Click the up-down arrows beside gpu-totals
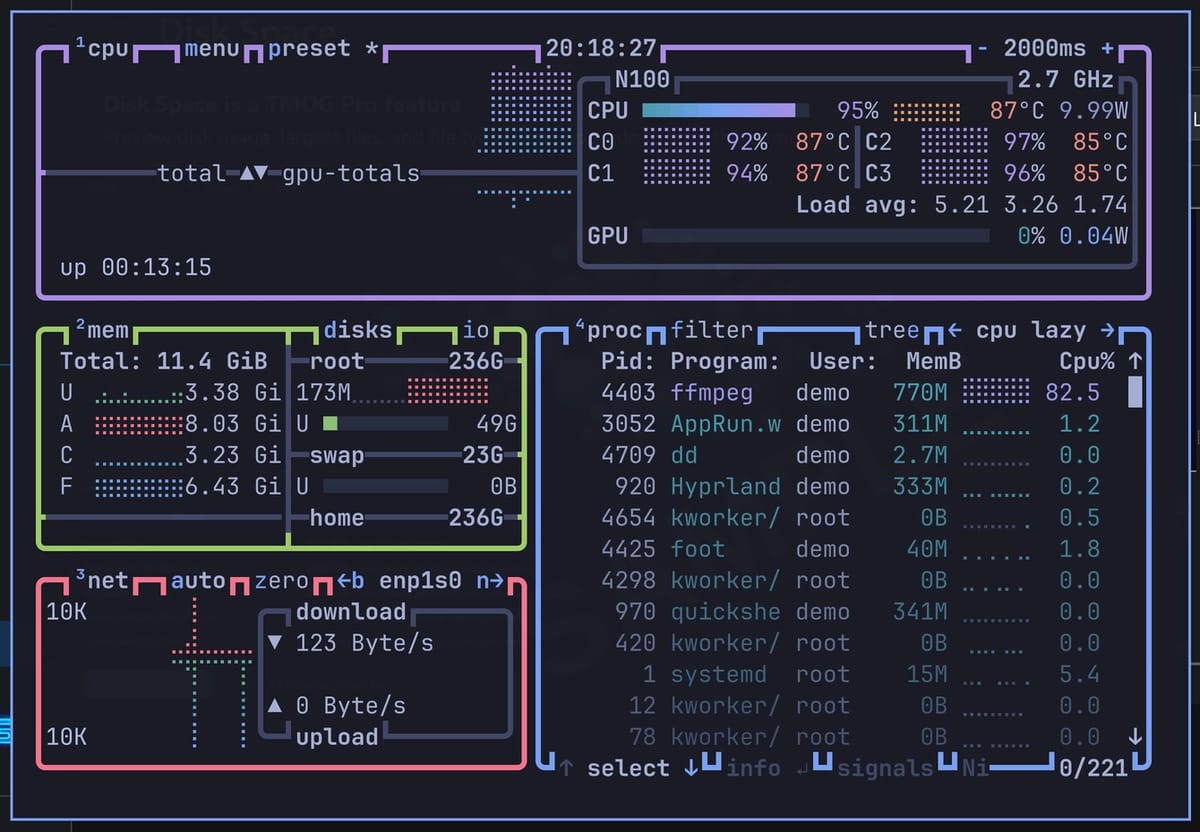The height and width of the screenshot is (832, 1200). point(253,173)
